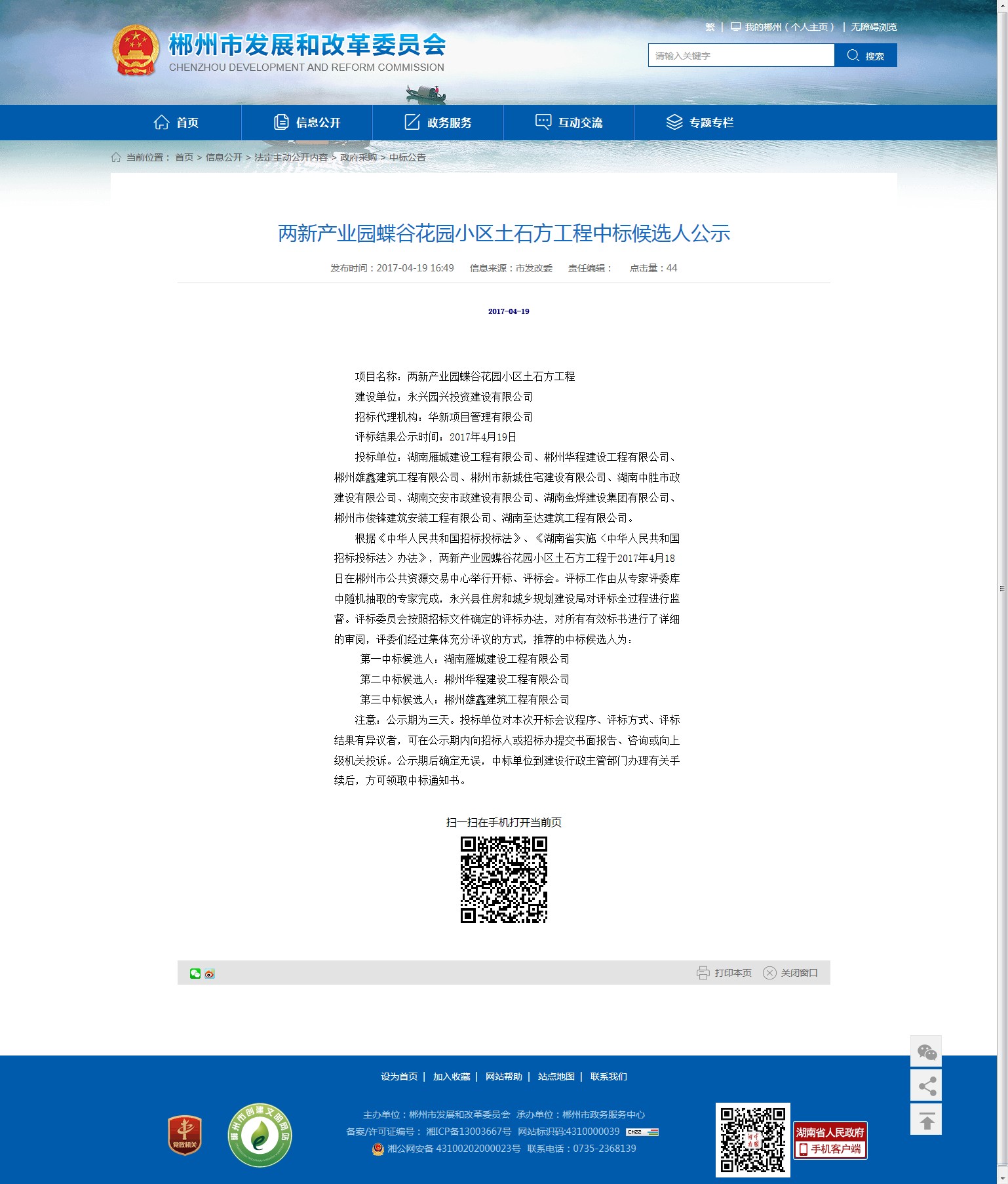Open the floating WeChat side button
Viewport: 1008px width, 1184px height.
926,1052
